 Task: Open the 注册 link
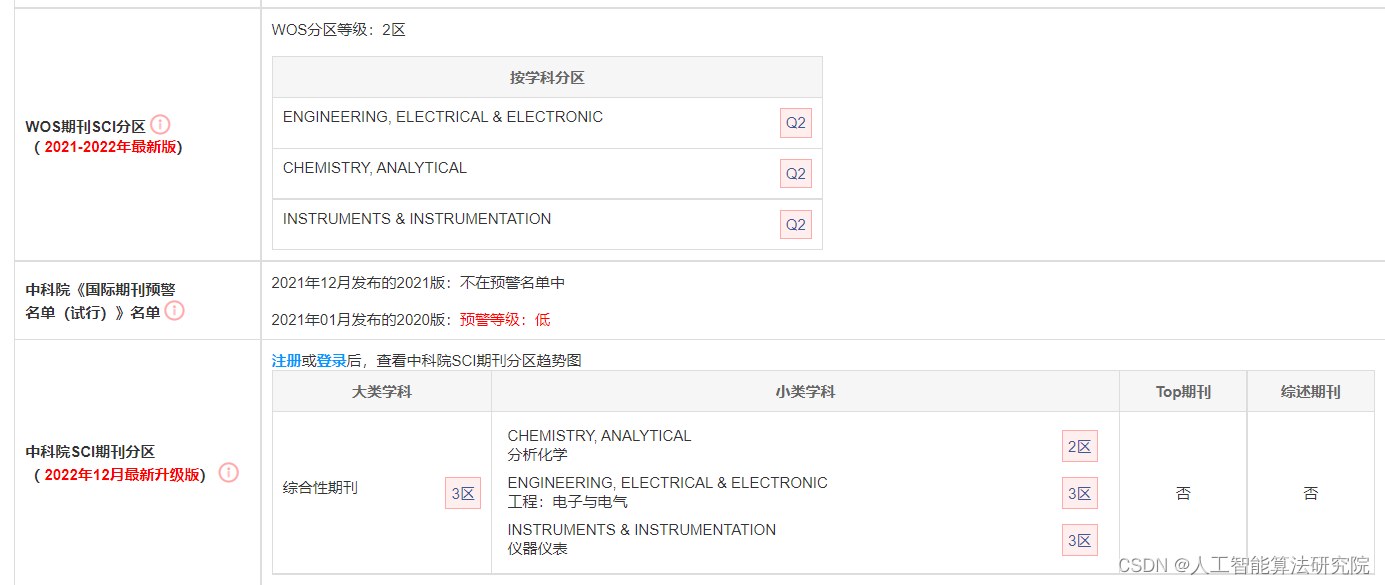tap(286, 360)
